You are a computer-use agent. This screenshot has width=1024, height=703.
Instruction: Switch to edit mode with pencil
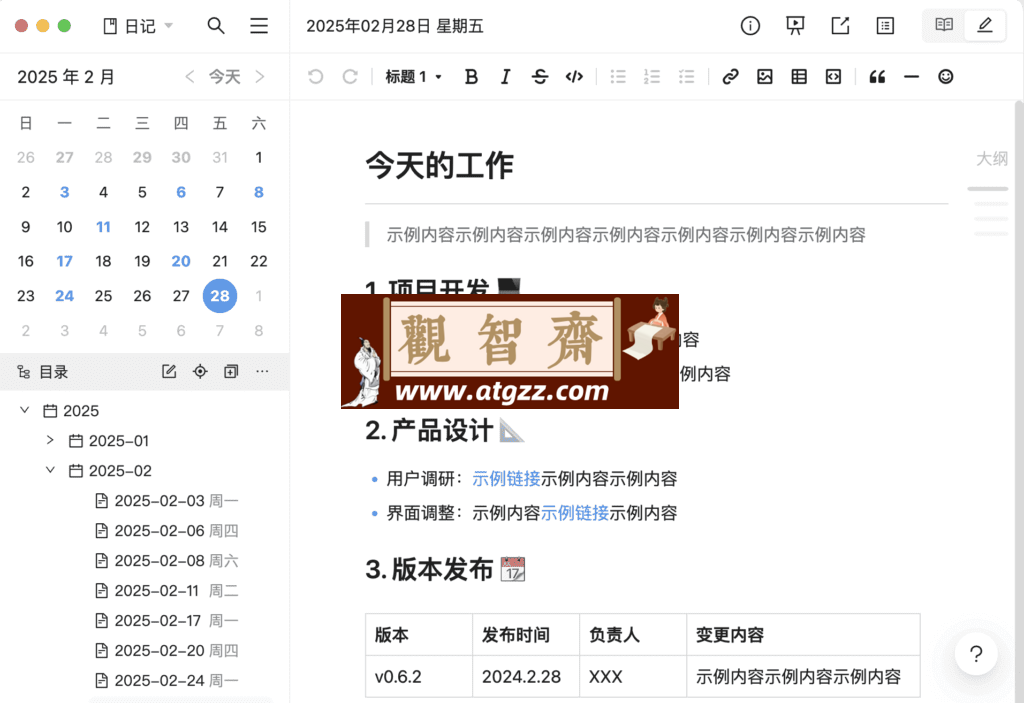tap(984, 25)
